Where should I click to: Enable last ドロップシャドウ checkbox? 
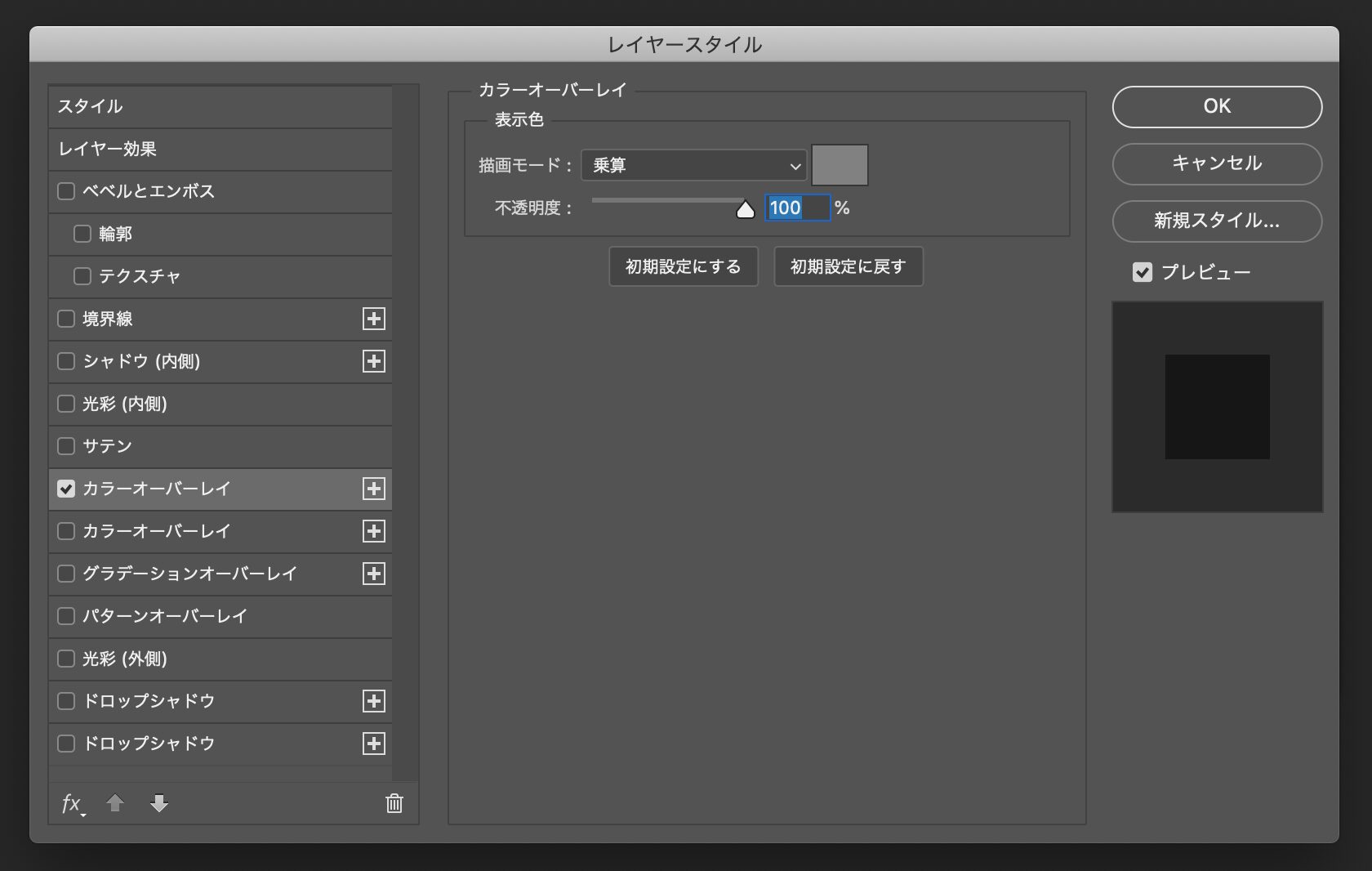pos(66,744)
